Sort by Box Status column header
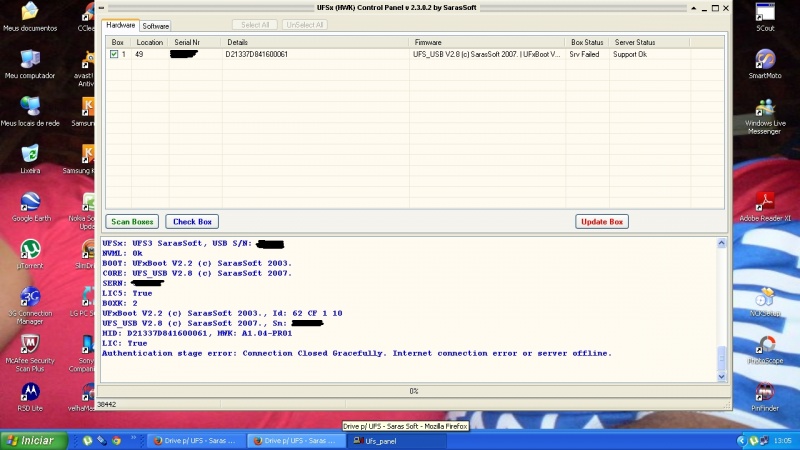800x450 pixels. coord(587,42)
